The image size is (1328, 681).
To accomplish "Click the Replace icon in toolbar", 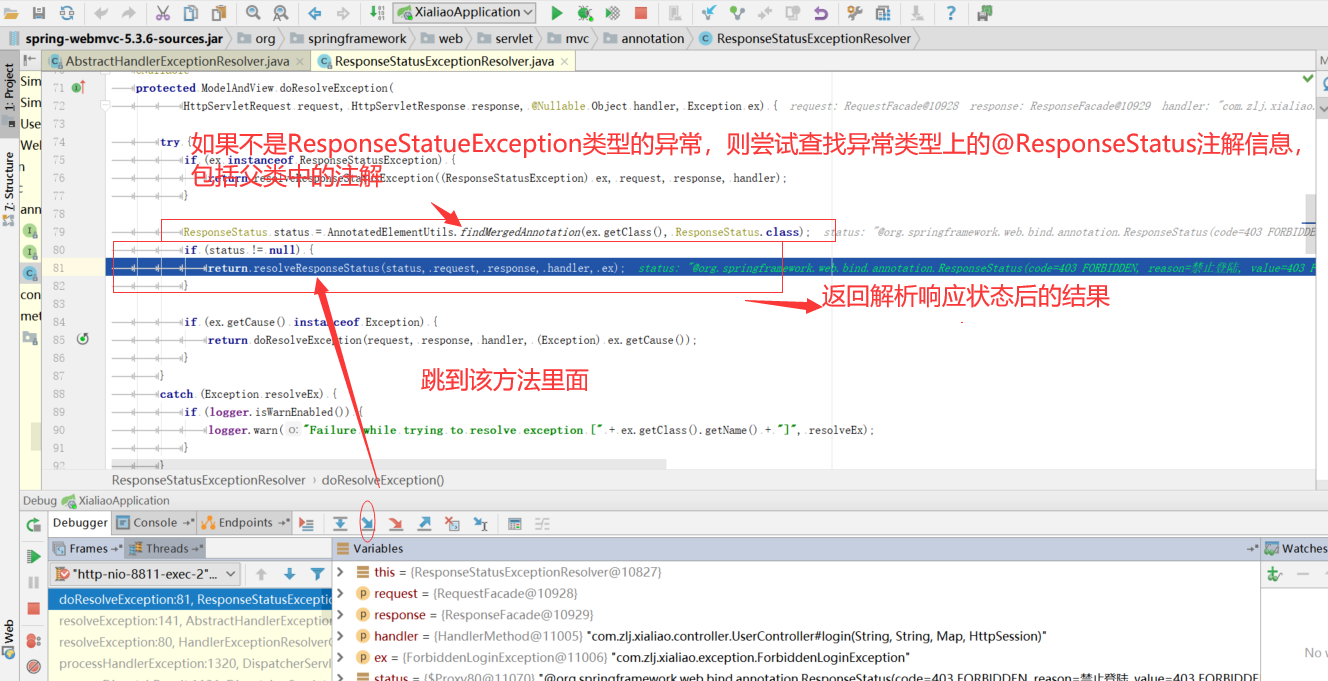I will point(281,13).
